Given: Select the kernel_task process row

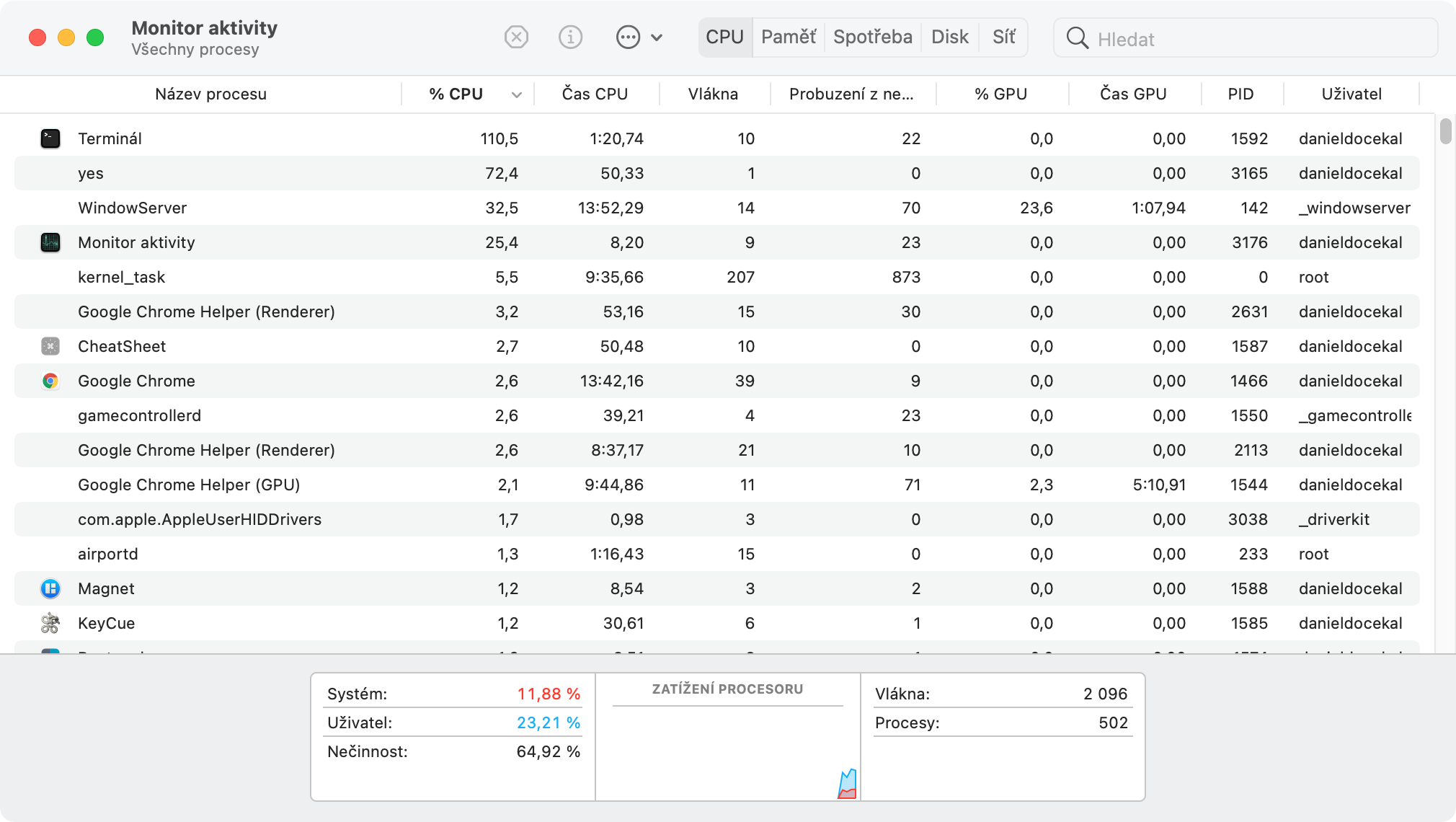Looking at the screenshot, I should pos(717,277).
